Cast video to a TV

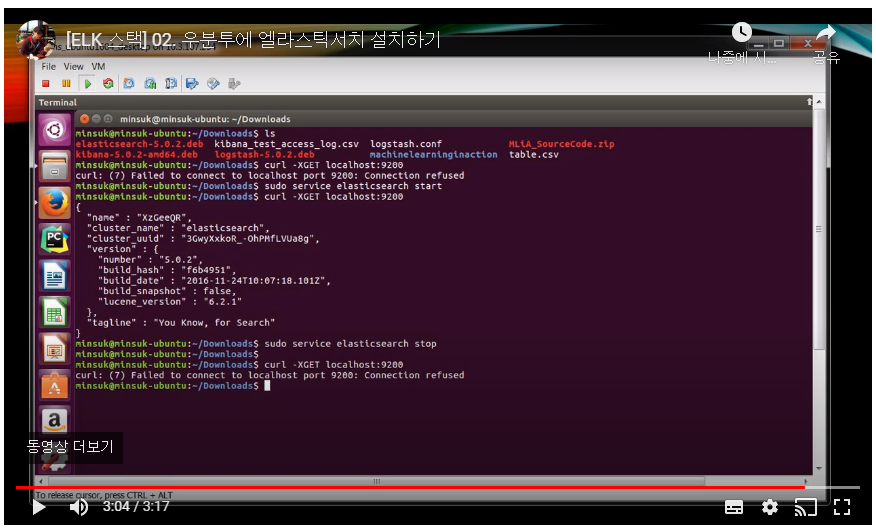point(806,507)
